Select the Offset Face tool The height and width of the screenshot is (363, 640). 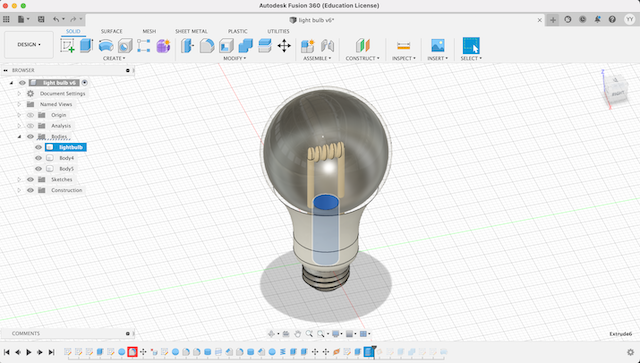[264, 45]
